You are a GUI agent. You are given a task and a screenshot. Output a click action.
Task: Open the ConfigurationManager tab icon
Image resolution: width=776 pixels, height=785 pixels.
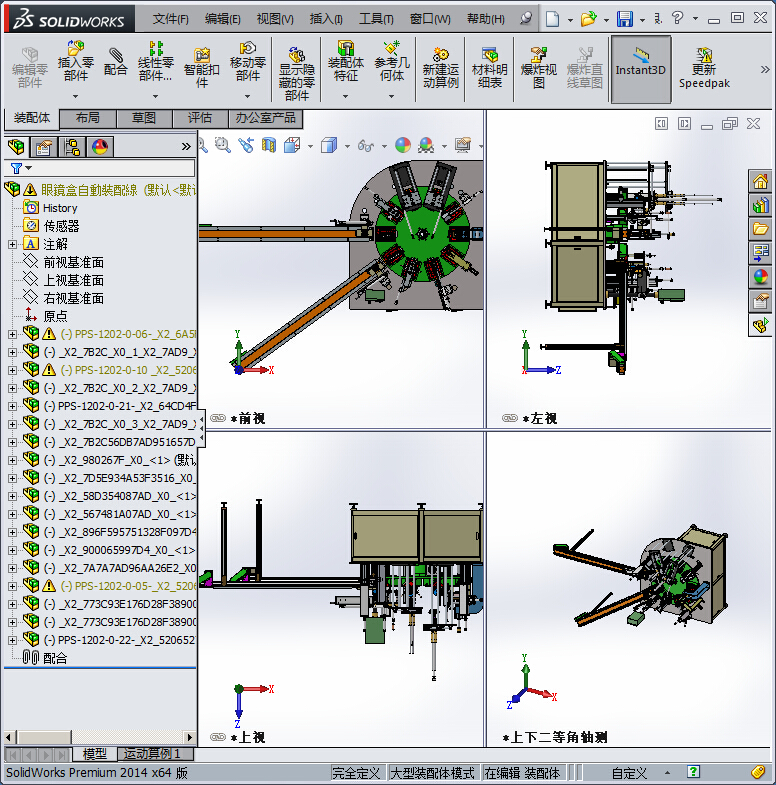(72, 147)
